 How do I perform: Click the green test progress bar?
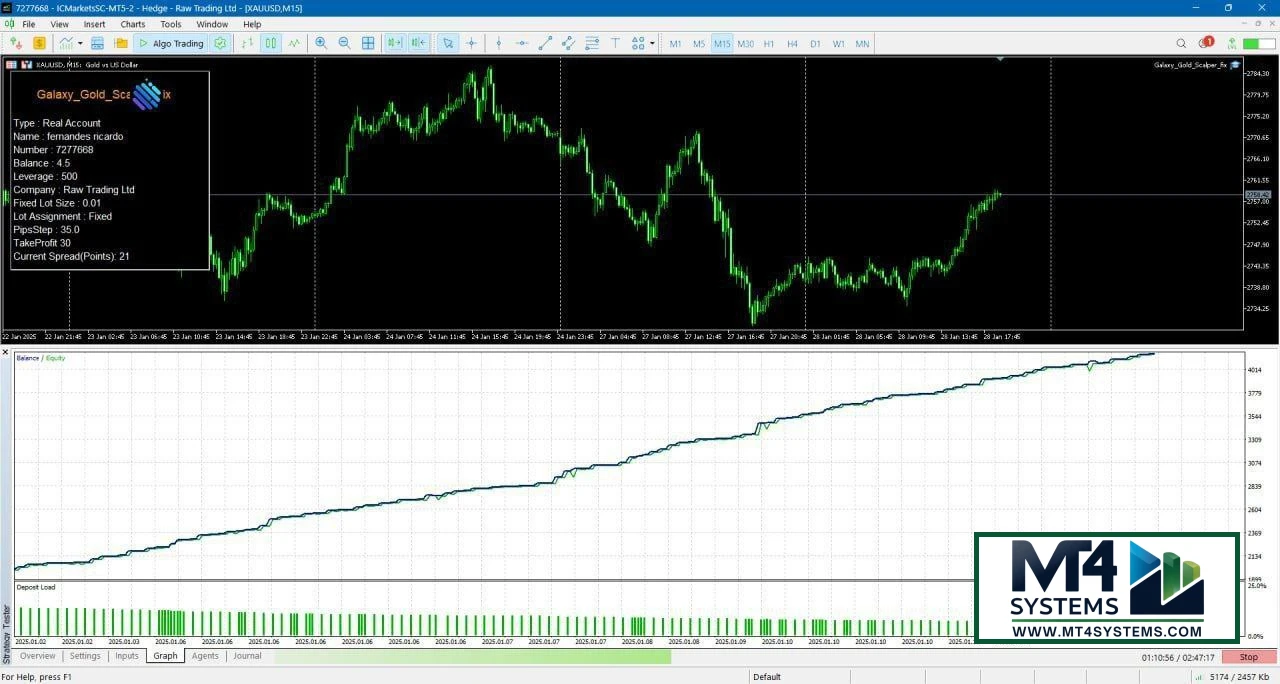click(x=472, y=656)
